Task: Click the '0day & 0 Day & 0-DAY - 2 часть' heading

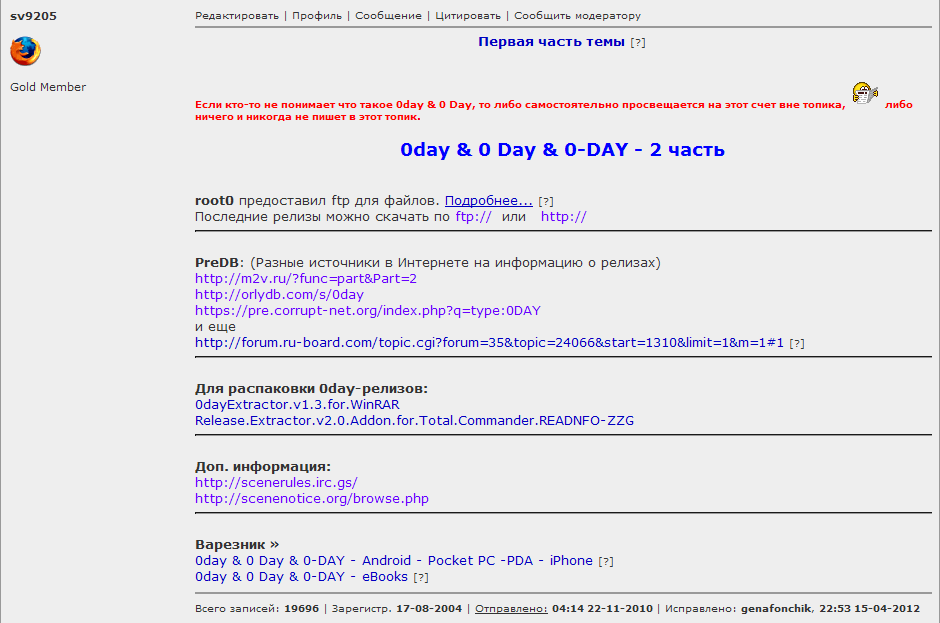Action: [562, 149]
